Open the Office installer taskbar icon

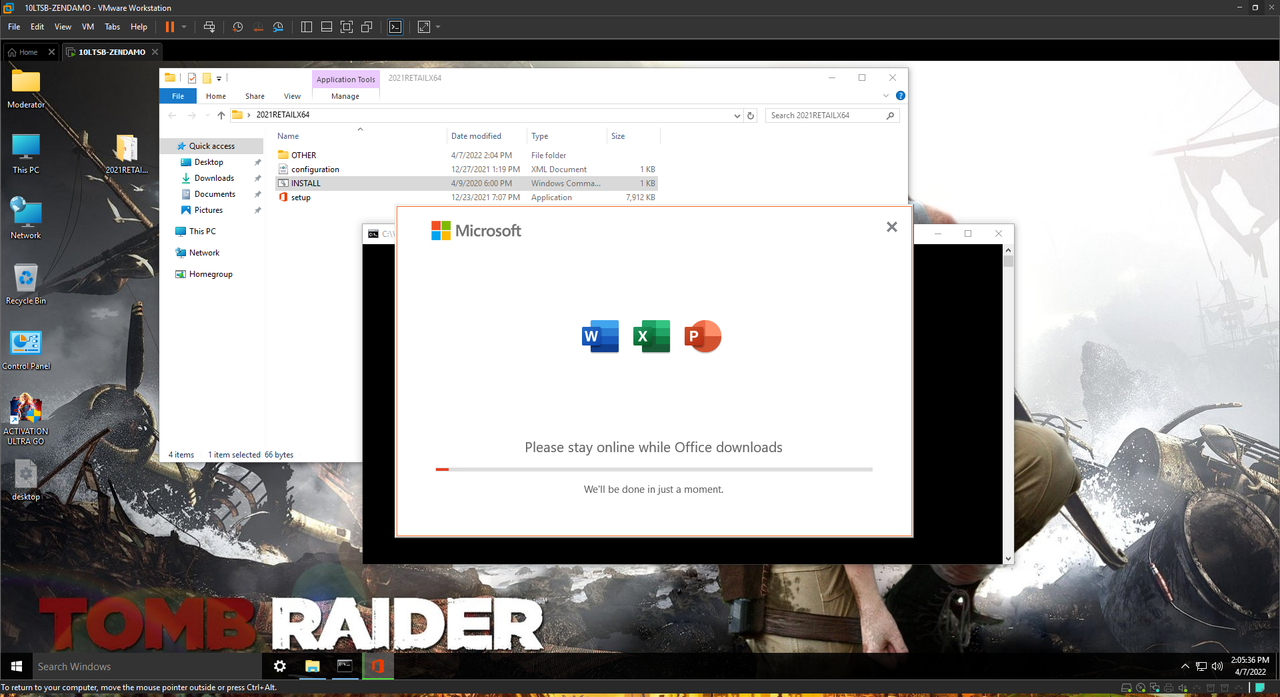click(x=378, y=666)
